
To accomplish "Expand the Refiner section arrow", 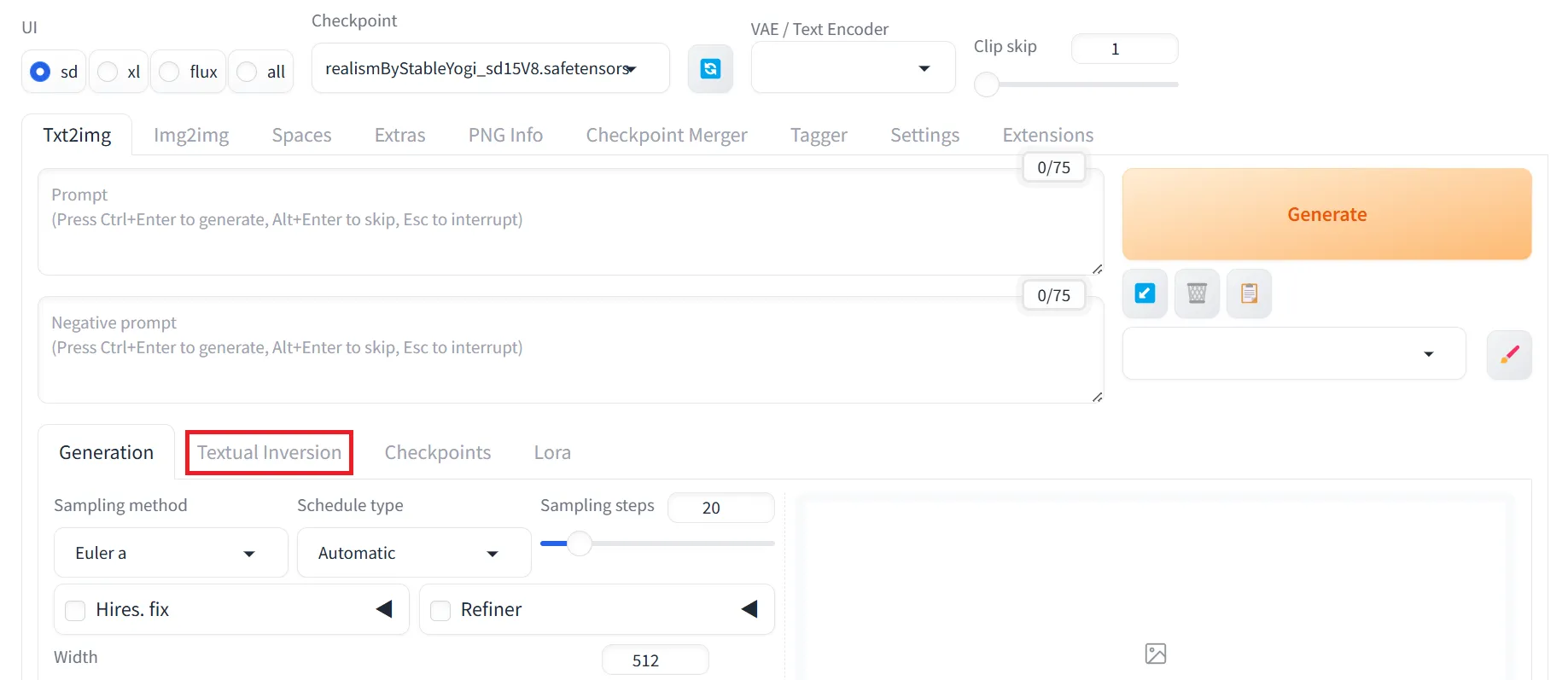I will pyautogui.click(x=749, y=609).
